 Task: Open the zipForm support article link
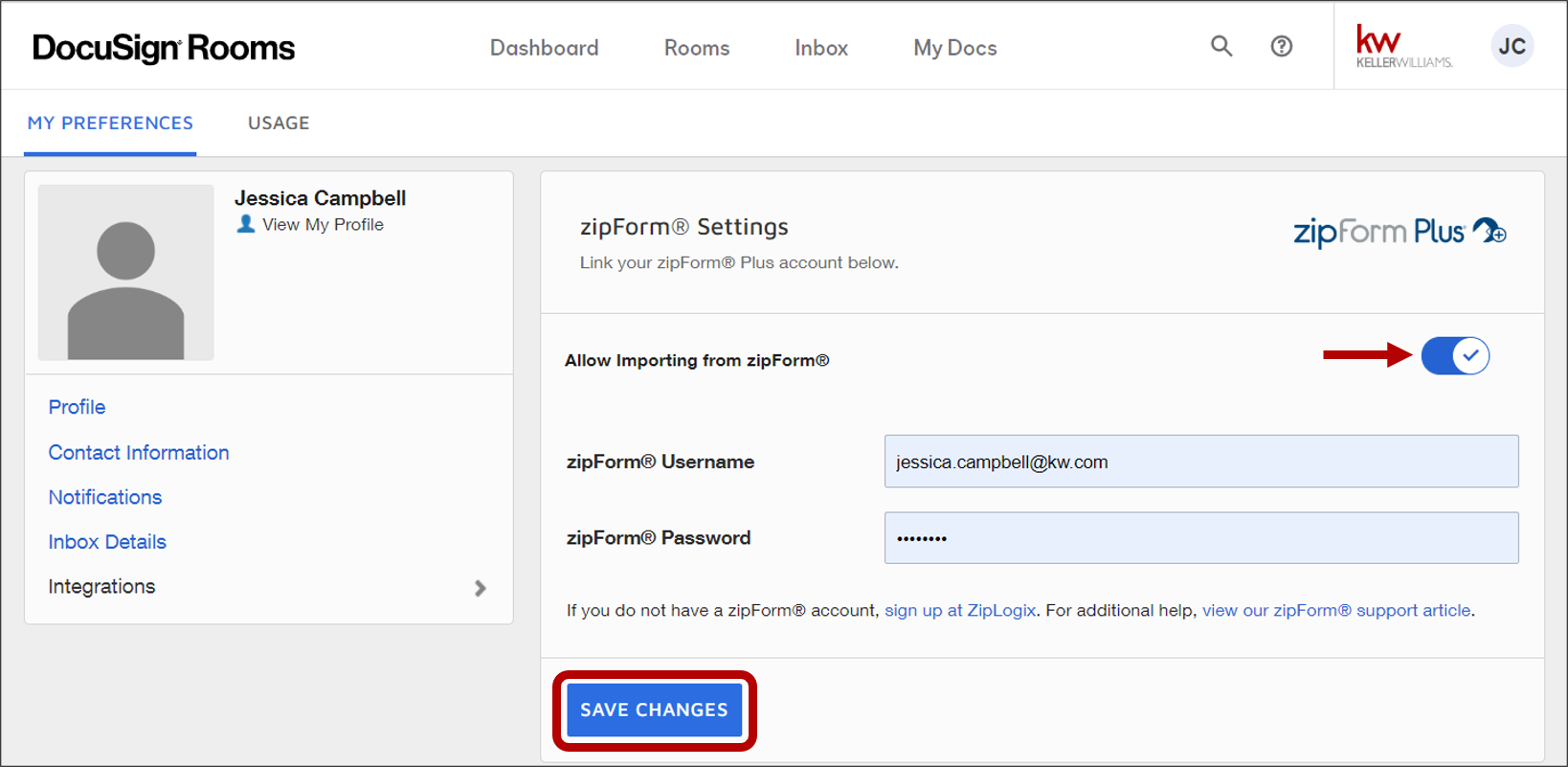pyautogui.click(x=1336, y=610)
